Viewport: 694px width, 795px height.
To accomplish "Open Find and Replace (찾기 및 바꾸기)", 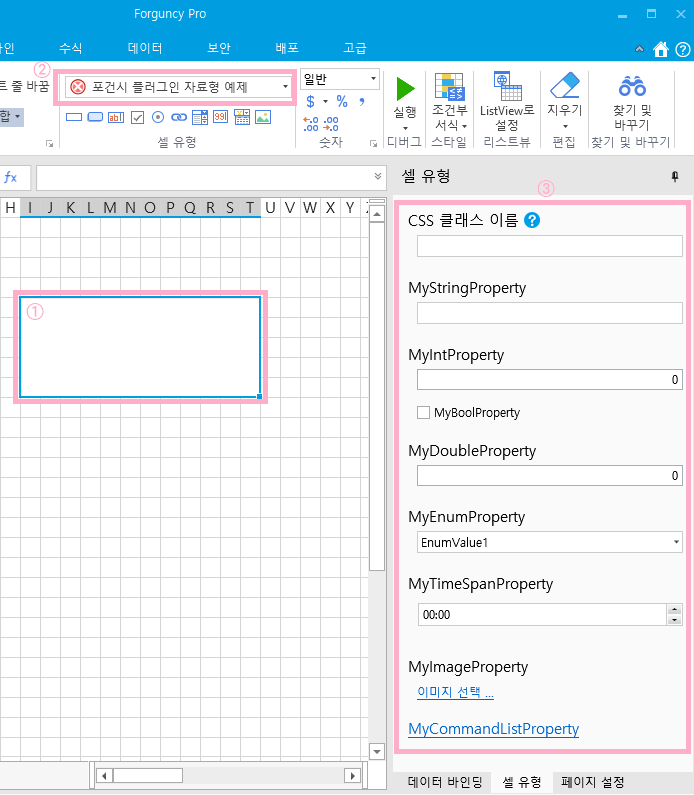I will (x=632, y=88).
